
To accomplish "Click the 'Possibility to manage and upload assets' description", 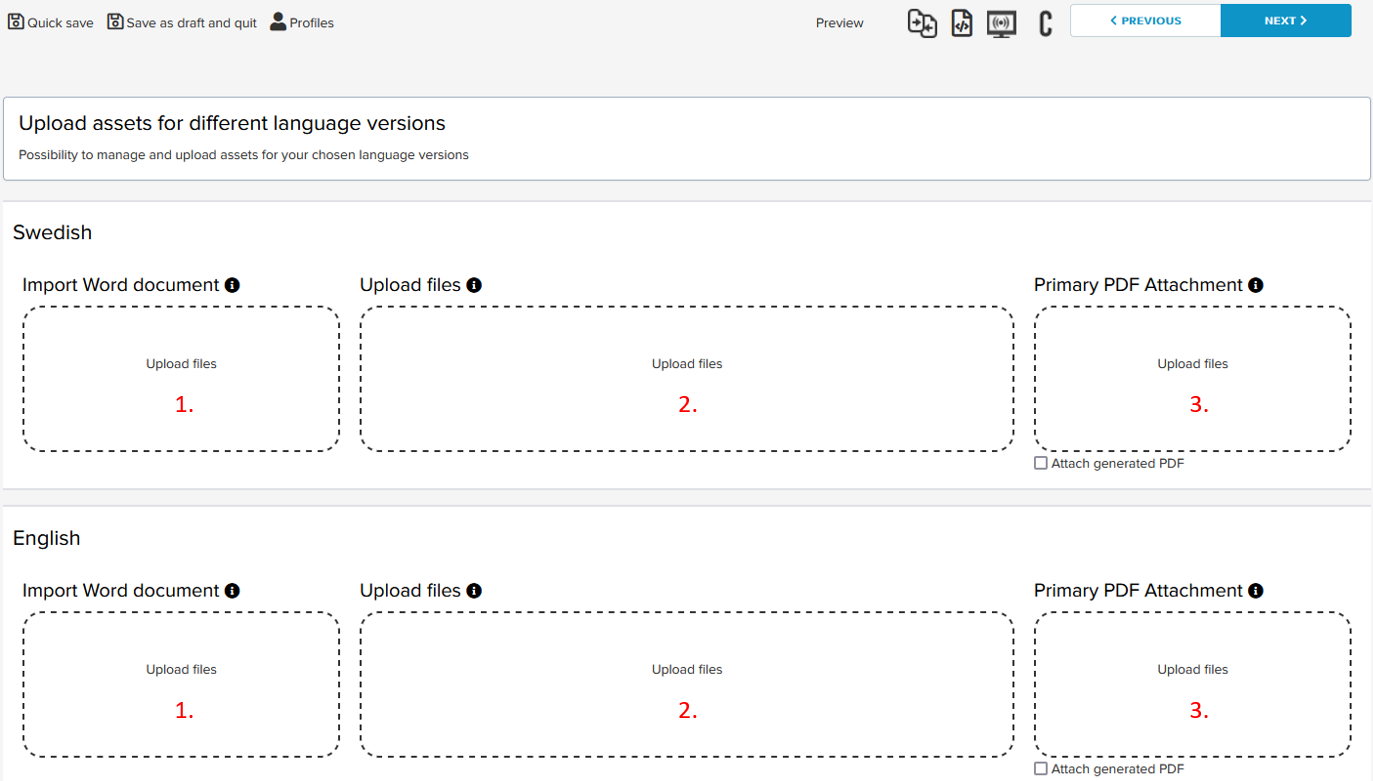I will tap(244, 155).
